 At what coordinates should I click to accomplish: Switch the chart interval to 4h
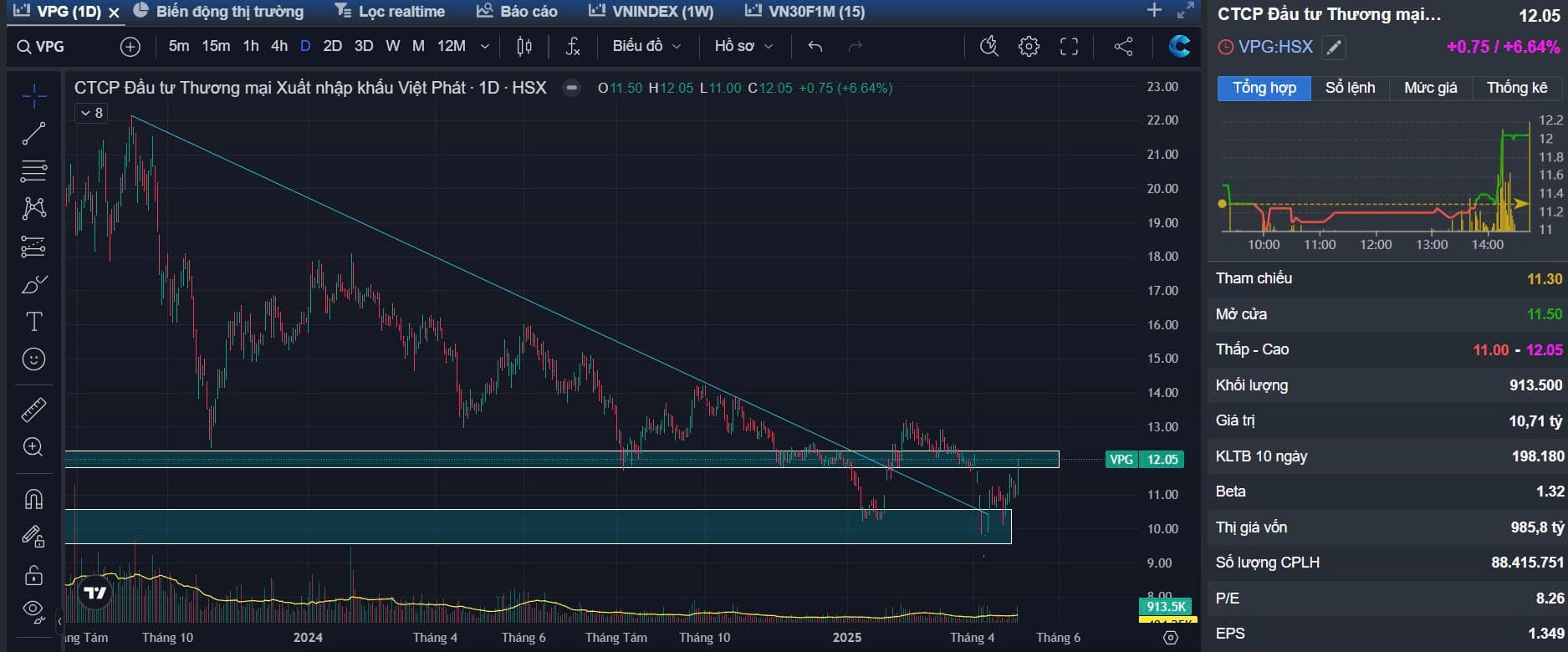tap(279, 46)
